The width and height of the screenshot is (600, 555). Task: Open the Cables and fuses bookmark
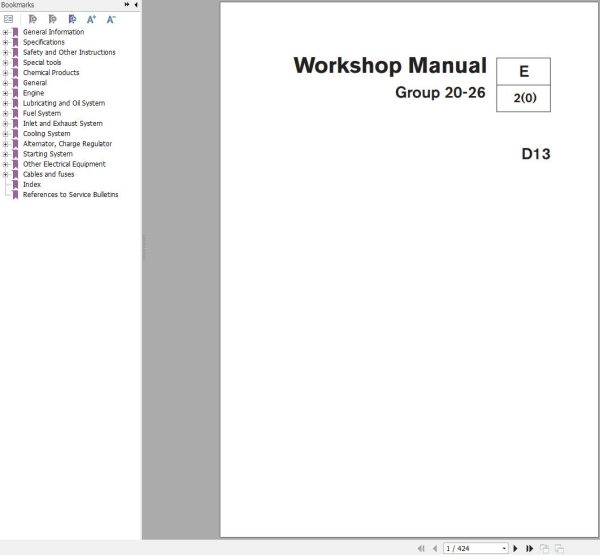point(49,174)
